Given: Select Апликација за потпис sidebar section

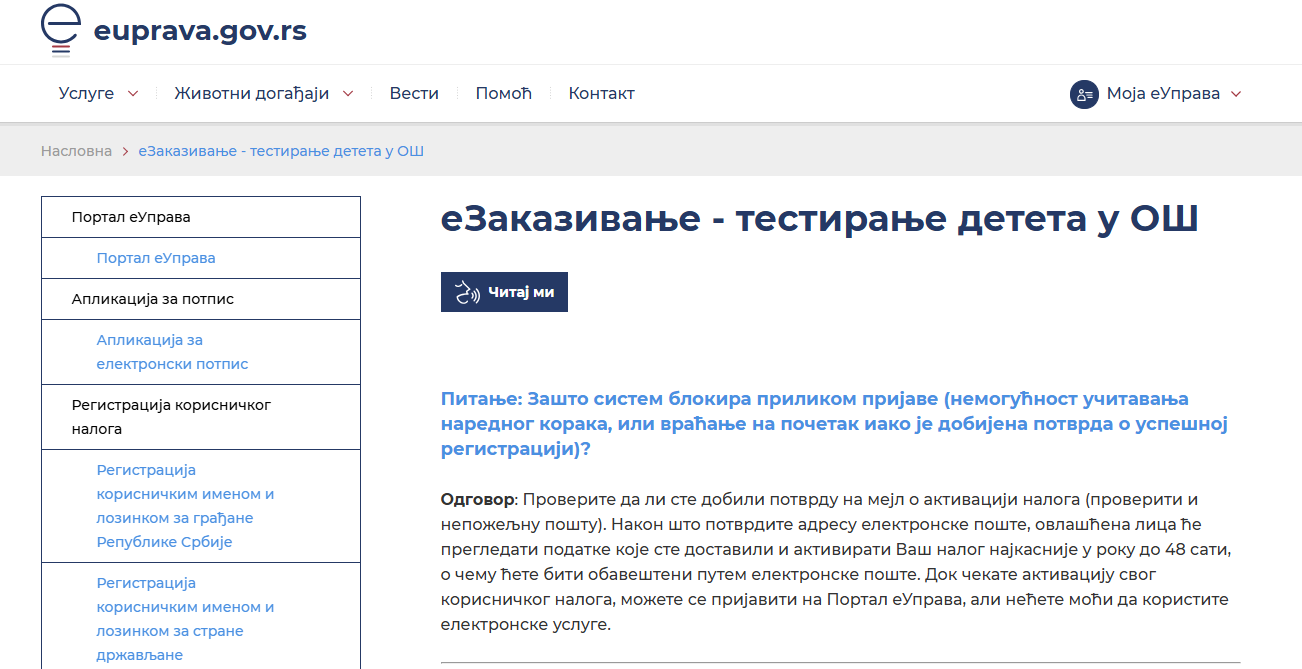Looking at the screenshot, I should coord(153,299).
